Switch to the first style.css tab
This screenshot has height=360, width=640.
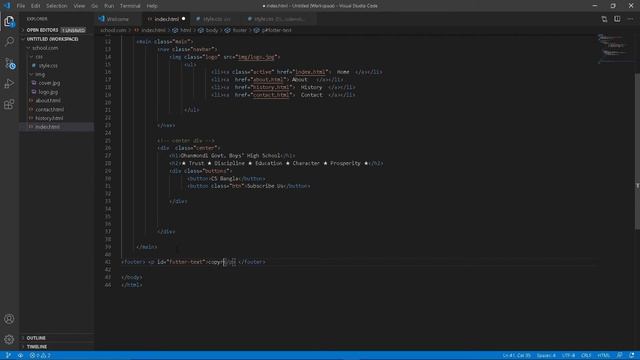click(217, 19)
